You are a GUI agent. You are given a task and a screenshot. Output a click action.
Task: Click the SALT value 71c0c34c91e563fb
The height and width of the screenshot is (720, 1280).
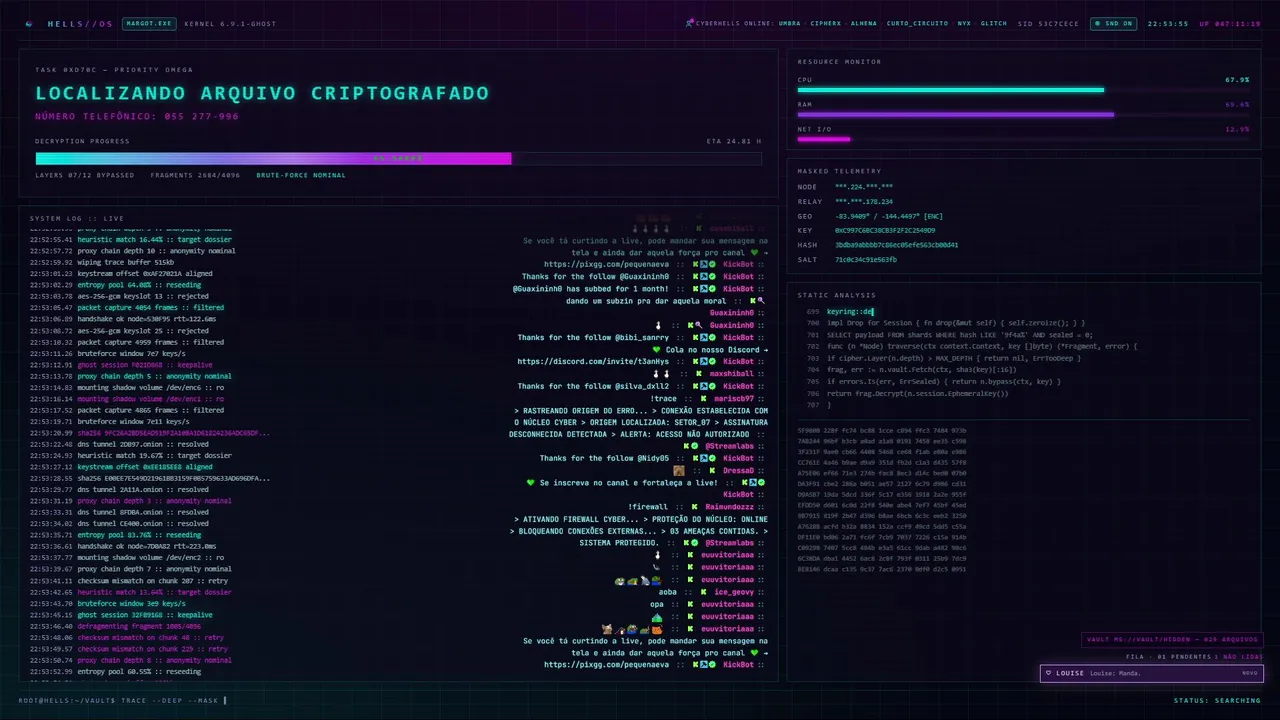(866, 259)
